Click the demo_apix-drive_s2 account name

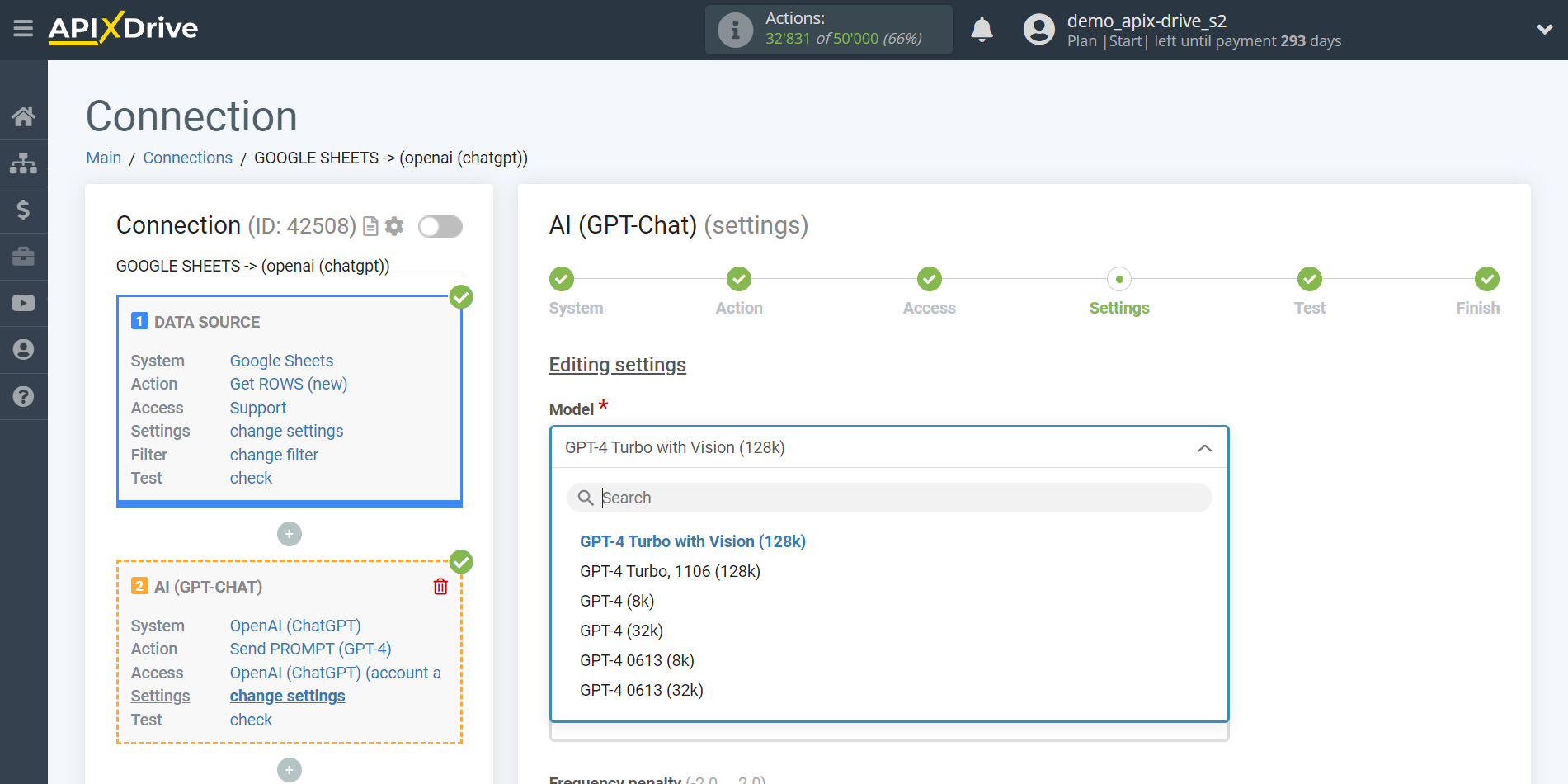click(1147, 21)
